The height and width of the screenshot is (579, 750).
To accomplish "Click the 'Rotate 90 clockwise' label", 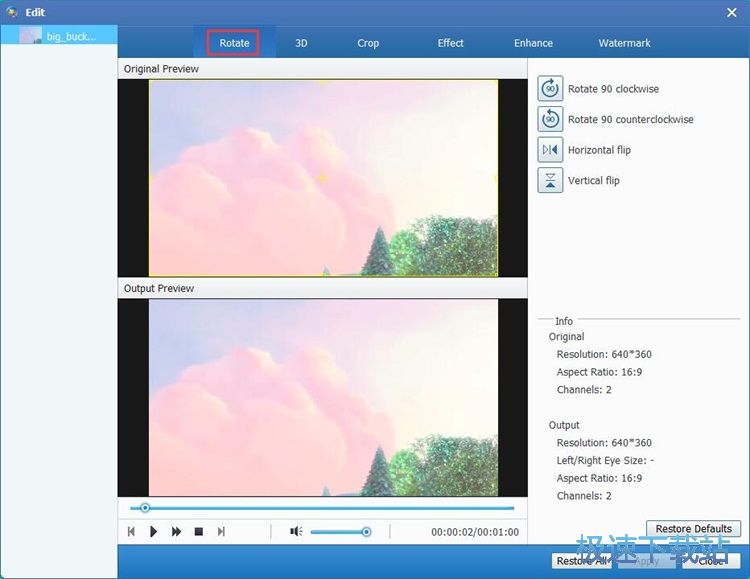I will click(613, 89).
